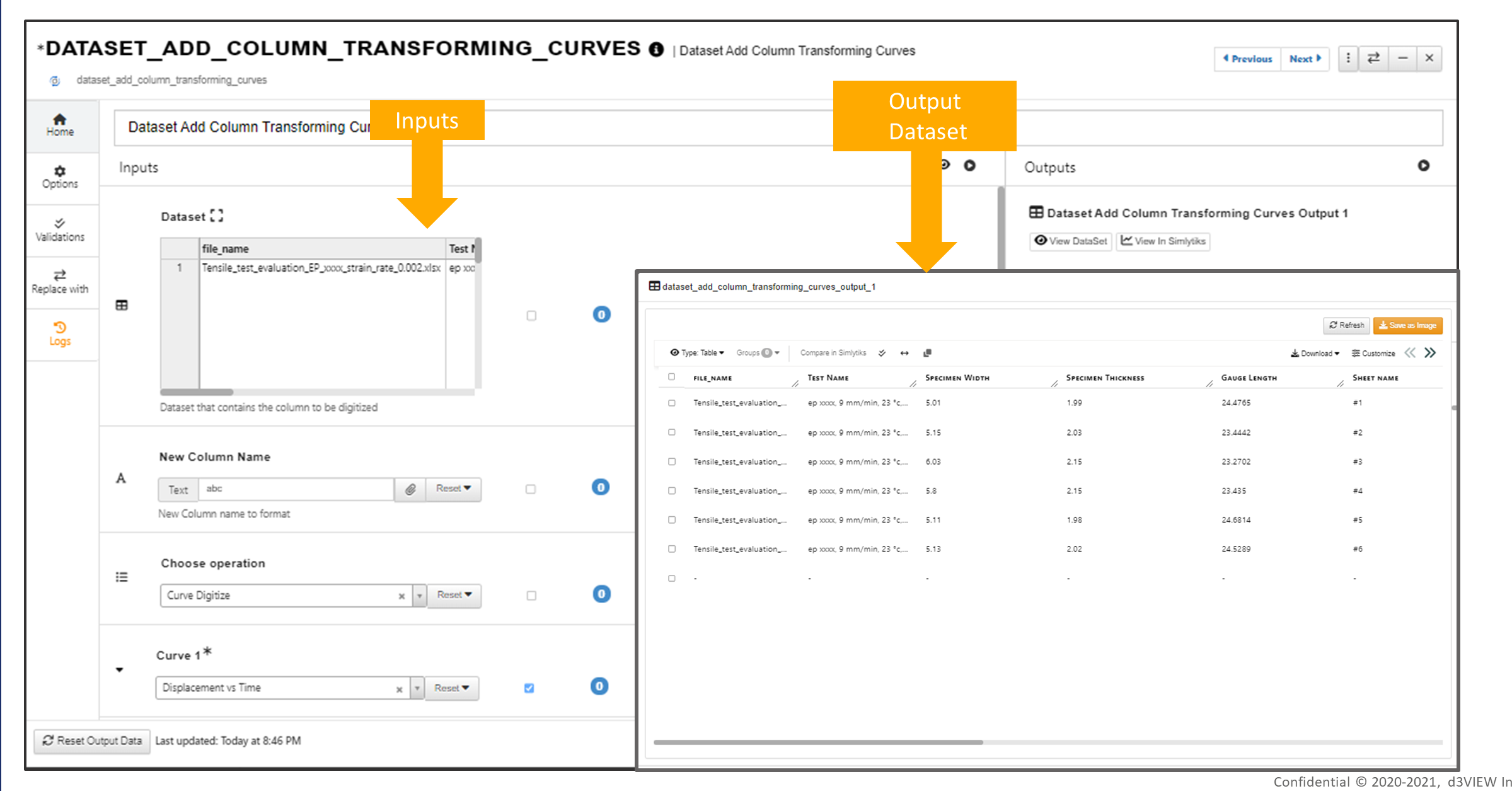
Task: Enable the New Column Name checkbox
Action: coord(531,489)
